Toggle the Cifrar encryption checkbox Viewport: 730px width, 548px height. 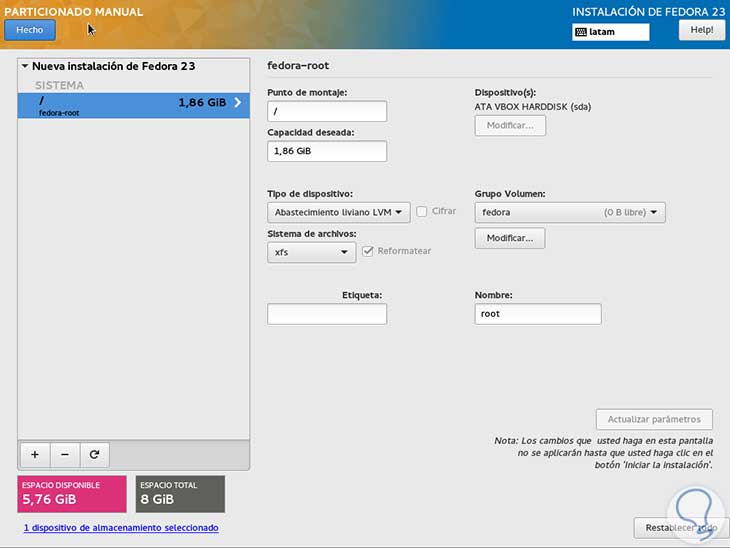coord(422,211)
